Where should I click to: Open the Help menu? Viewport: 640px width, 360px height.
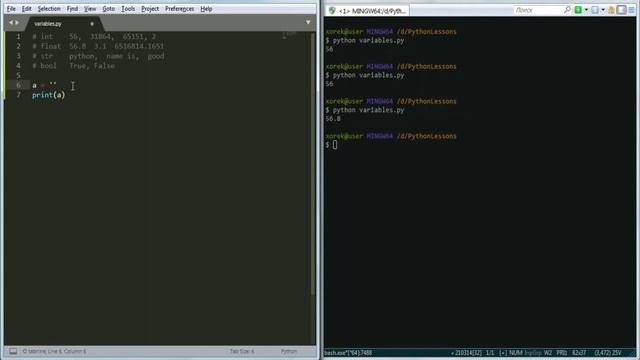click(206, 9)
